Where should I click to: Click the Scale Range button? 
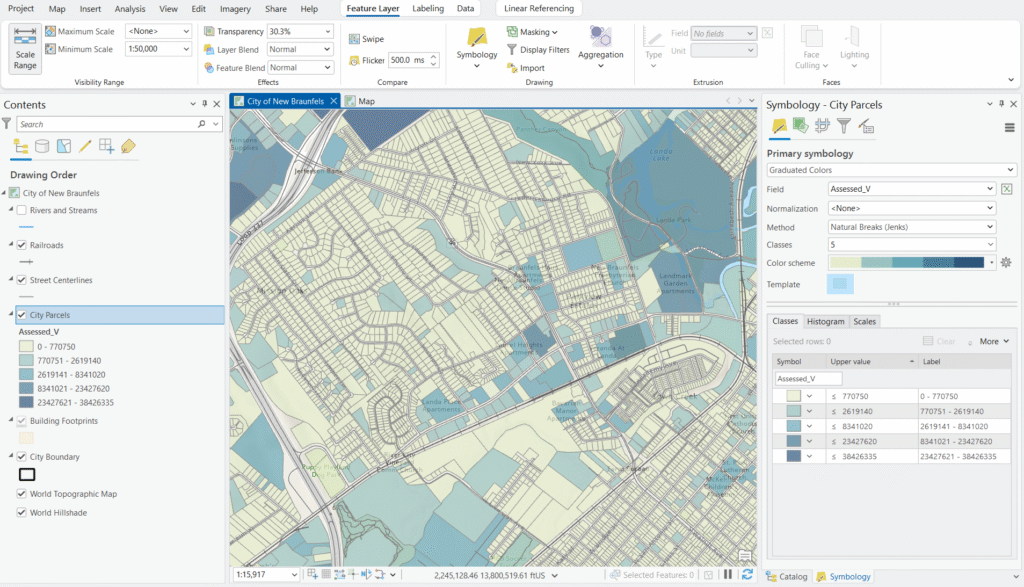25,47
